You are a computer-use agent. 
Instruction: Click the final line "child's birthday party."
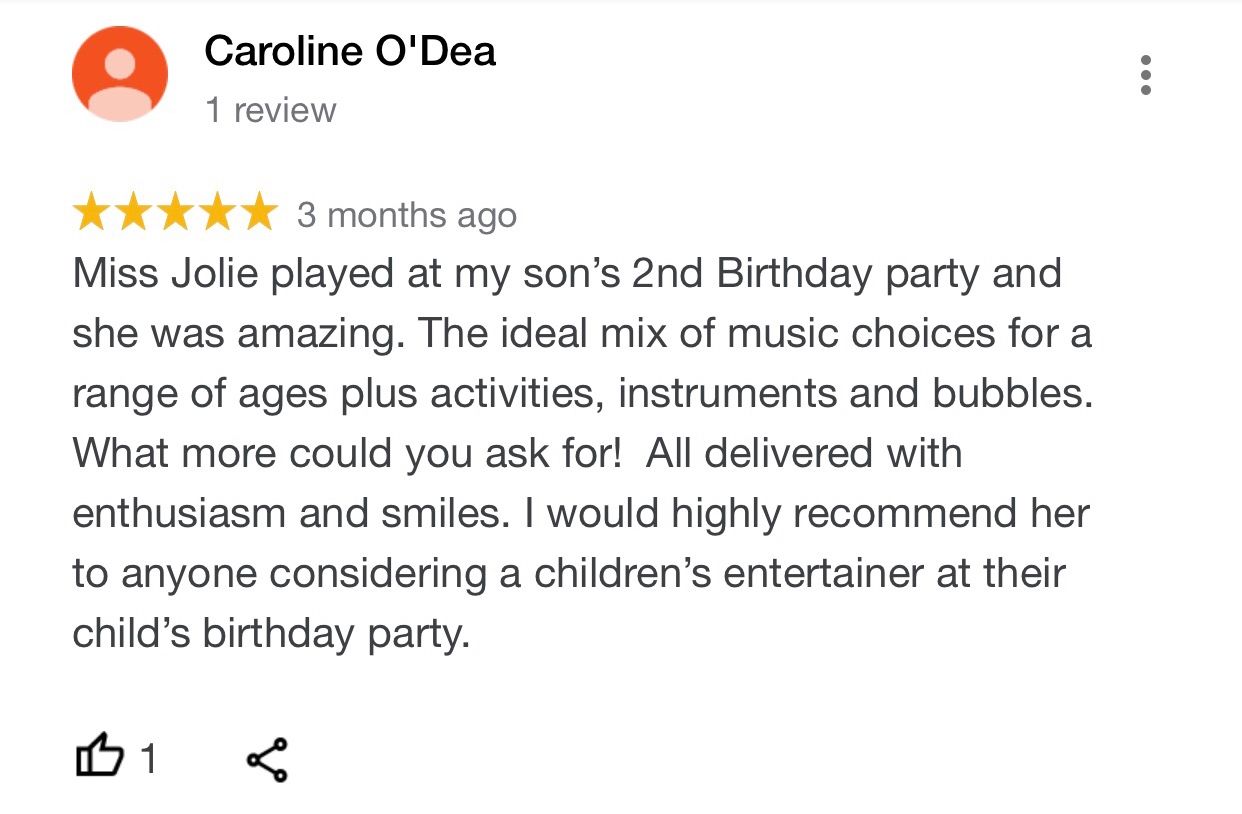(x=271, y=634)
